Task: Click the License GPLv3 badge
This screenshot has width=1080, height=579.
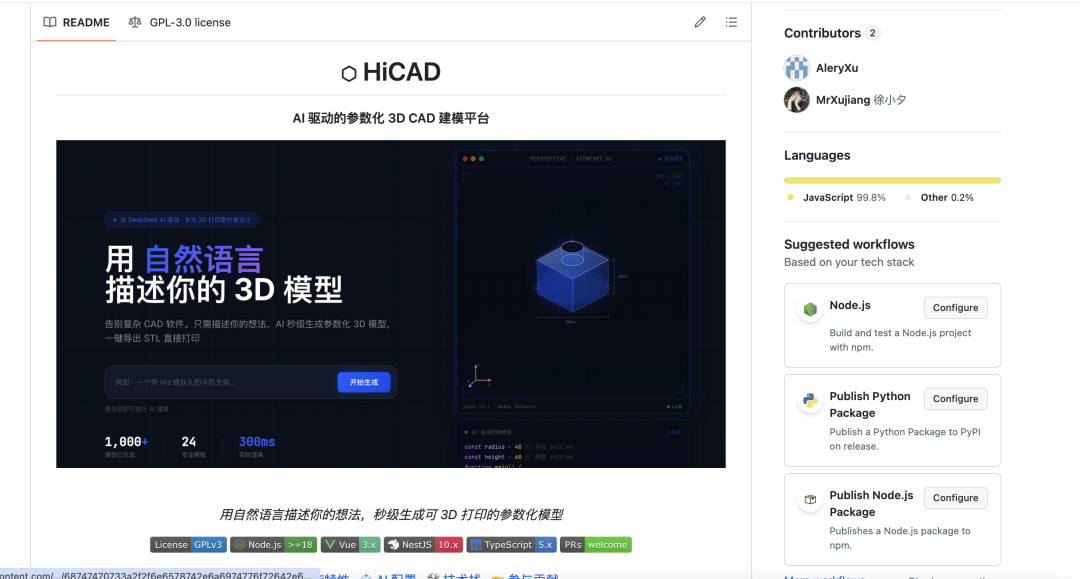Action: pos(188,545)
